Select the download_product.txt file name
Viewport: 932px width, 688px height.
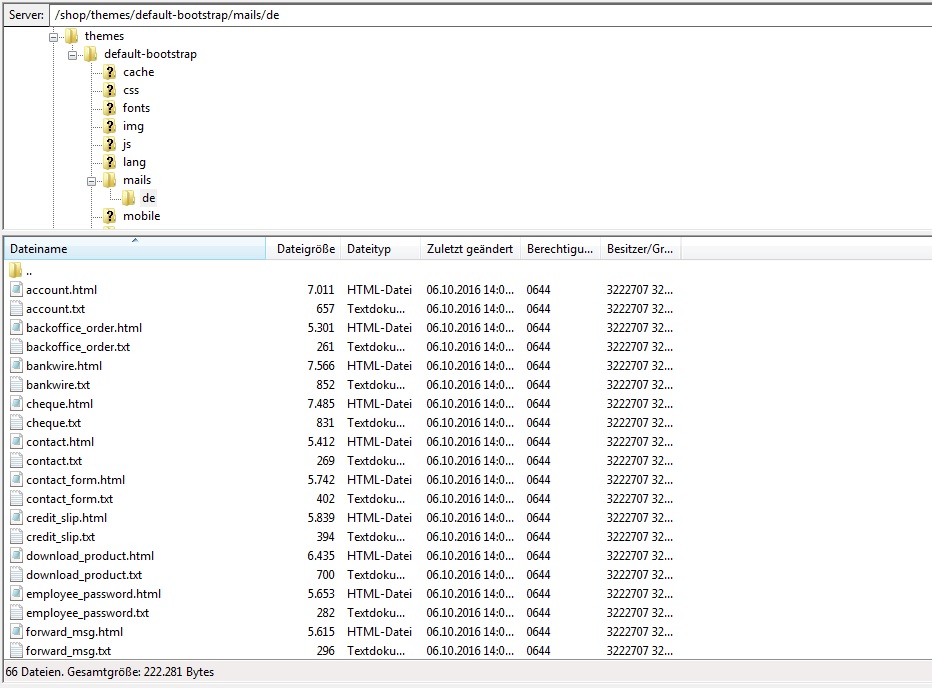(84, 575)
